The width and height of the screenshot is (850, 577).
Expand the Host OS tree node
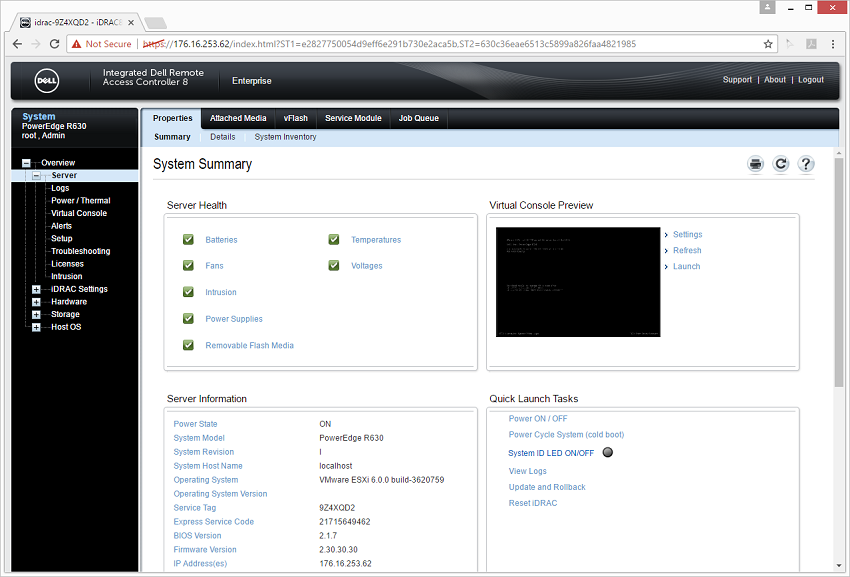(x=36, y=327)
